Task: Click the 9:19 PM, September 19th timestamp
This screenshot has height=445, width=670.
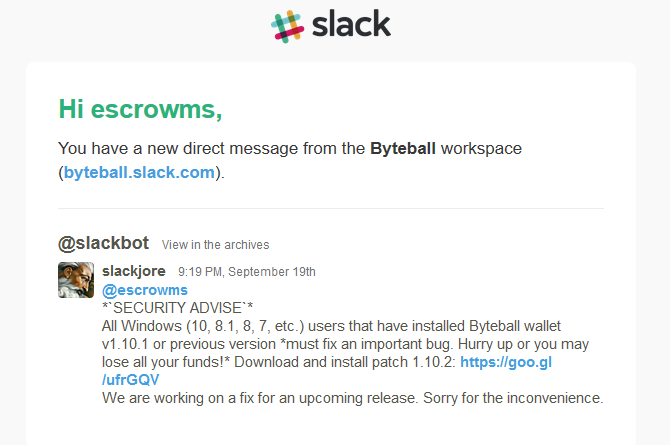Action: pyautogui.click(x=247, y=272)
